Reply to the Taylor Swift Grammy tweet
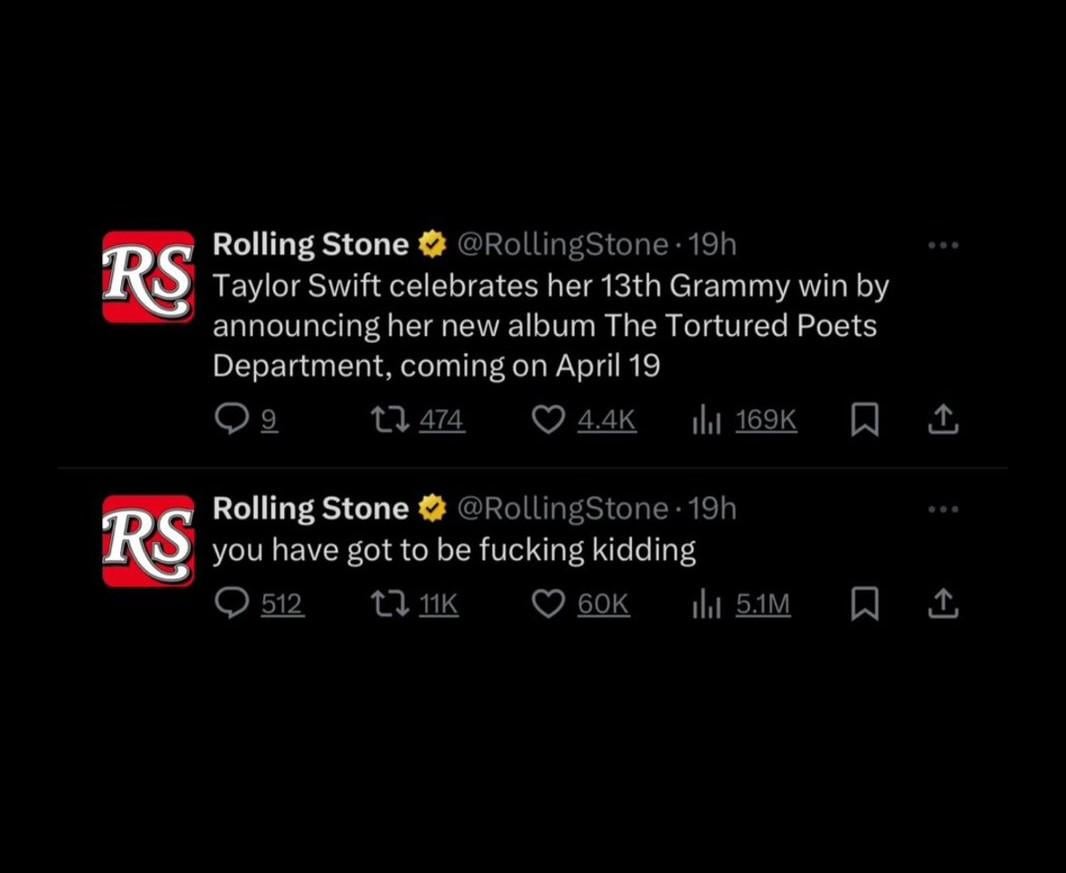Image resolution: width=1066 pixels, height=873 pixels. pyautogui.click(x=231, y=422)
